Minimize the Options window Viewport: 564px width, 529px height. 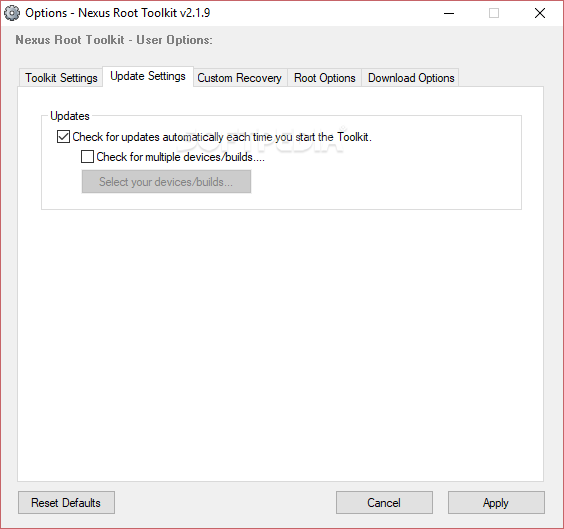pos(449,13)
